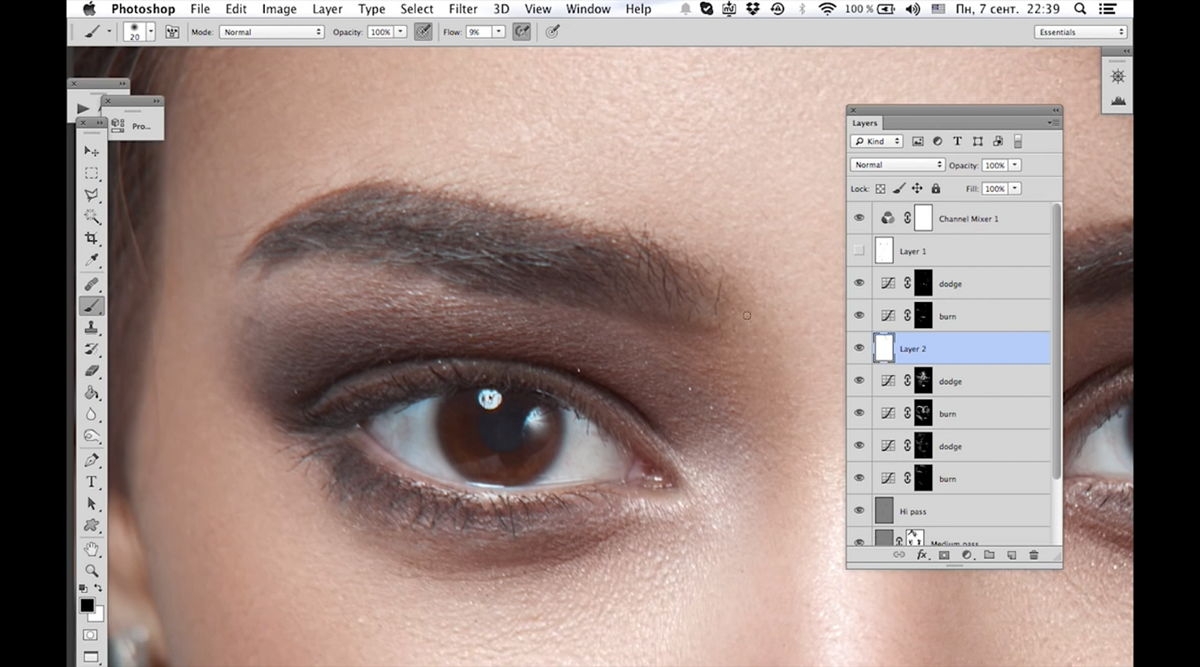The image size is (1200, 667).
Task: Select the Type tool
Action: (91, 482)
